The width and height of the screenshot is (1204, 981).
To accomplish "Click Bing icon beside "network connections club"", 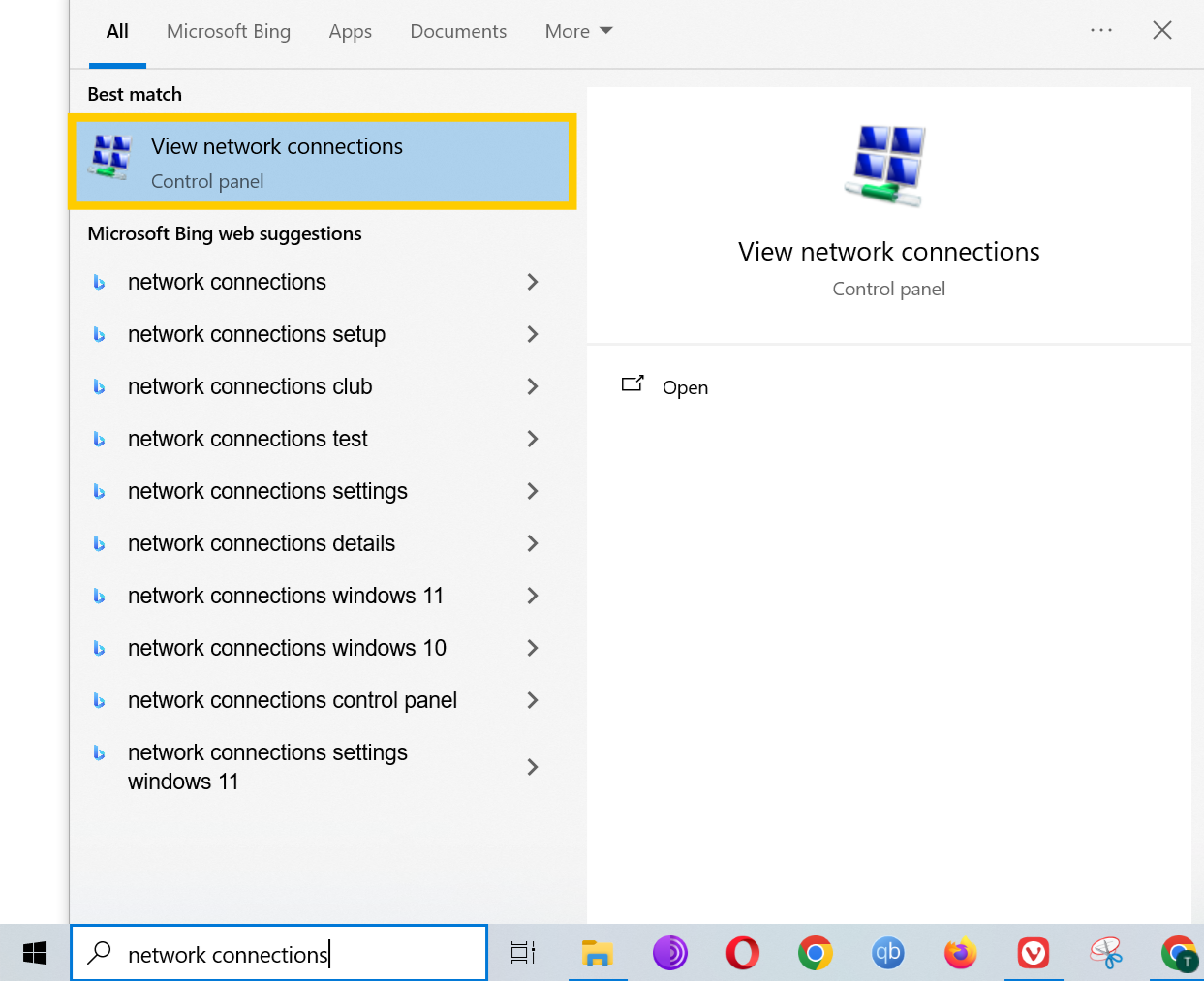I will 99,386.
